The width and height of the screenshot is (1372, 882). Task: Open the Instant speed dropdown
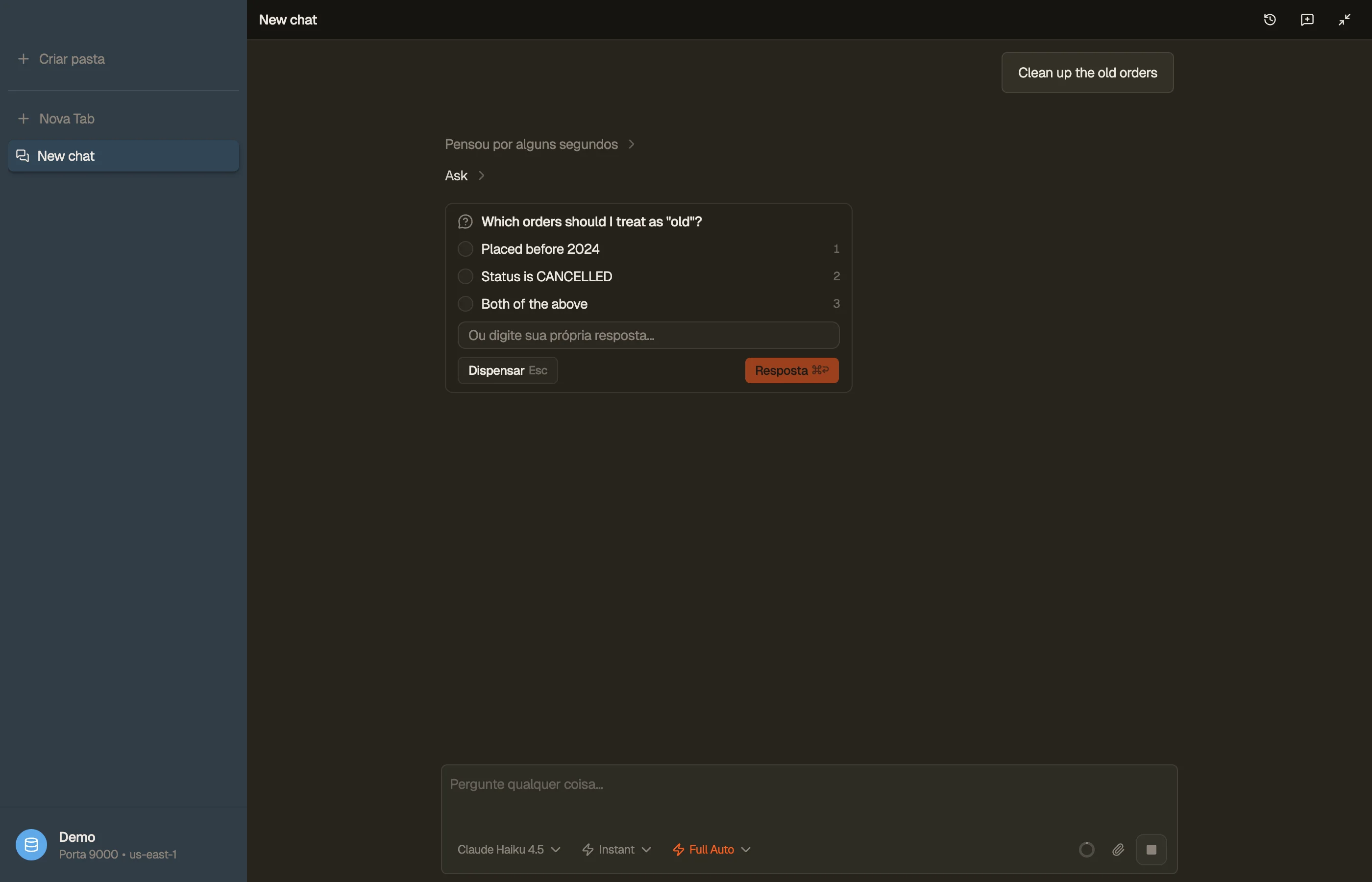click(x=616, y=849)
